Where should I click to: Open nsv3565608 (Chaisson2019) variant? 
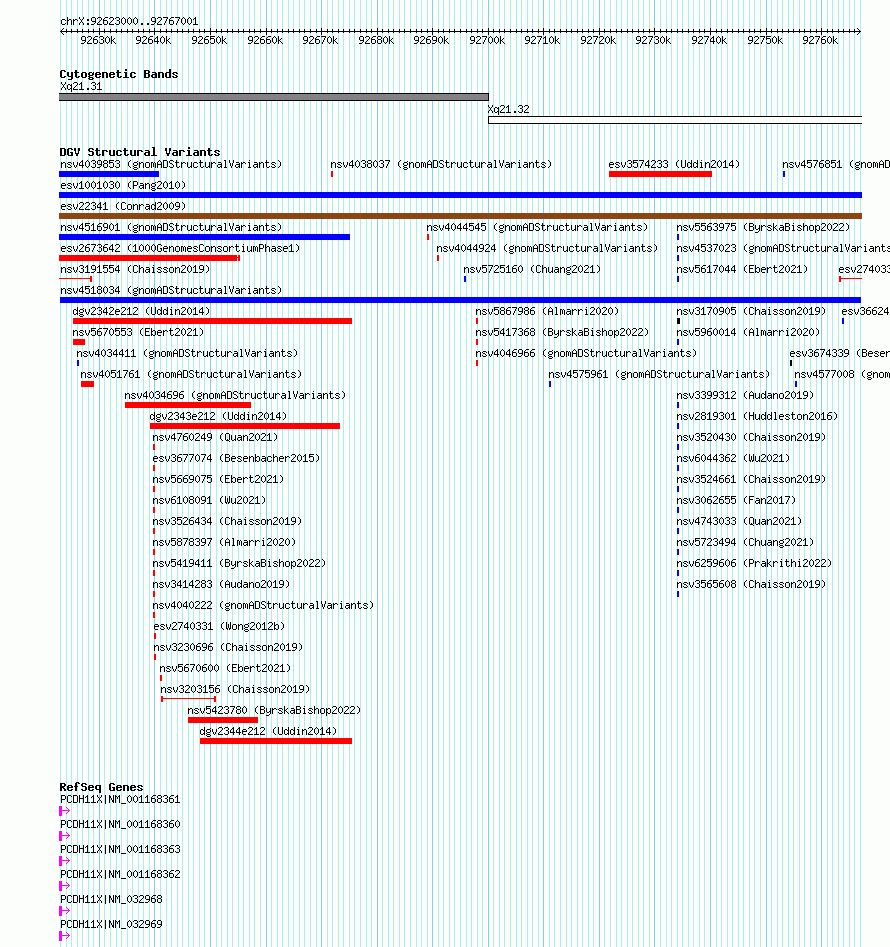click(x=751, y=584)
